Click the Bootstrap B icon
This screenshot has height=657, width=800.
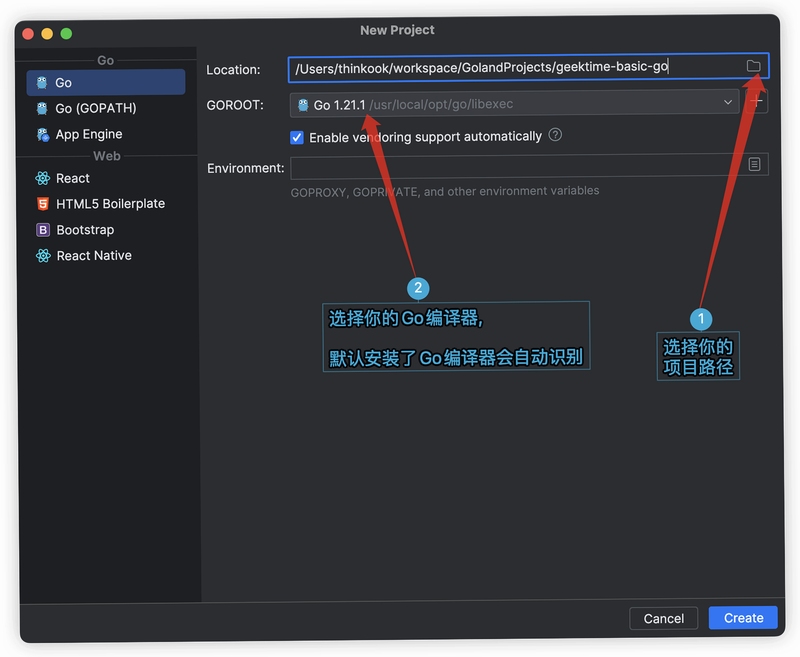coord(43,230)
